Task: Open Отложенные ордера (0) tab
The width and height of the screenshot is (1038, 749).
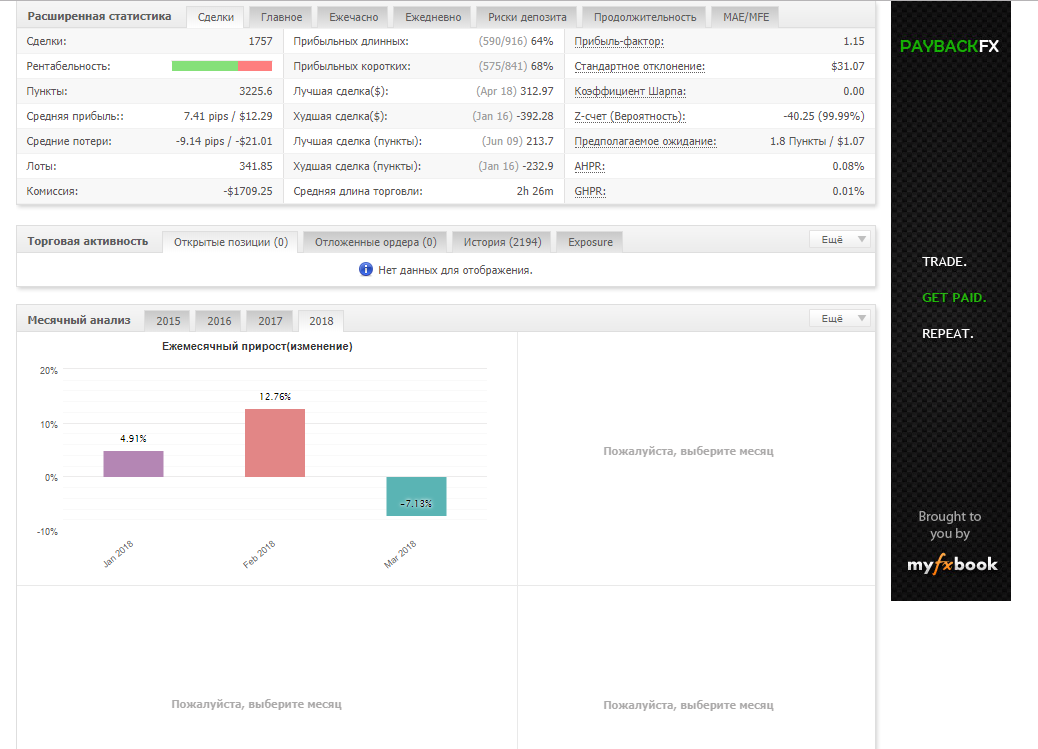Action: pyautogui.click(x=375, y=242)
